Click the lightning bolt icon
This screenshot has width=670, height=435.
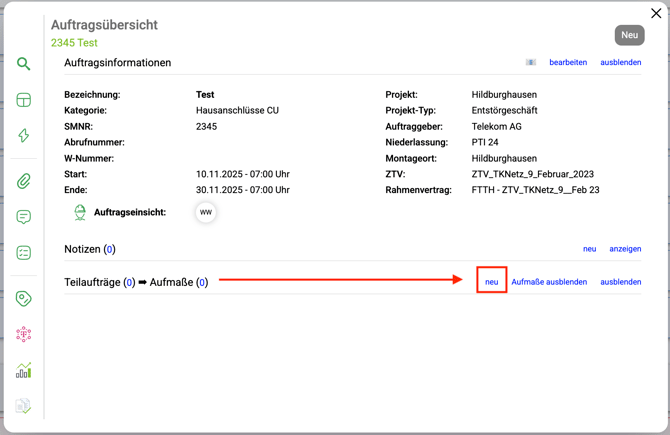pyautogui.click(x=23, y=136)
